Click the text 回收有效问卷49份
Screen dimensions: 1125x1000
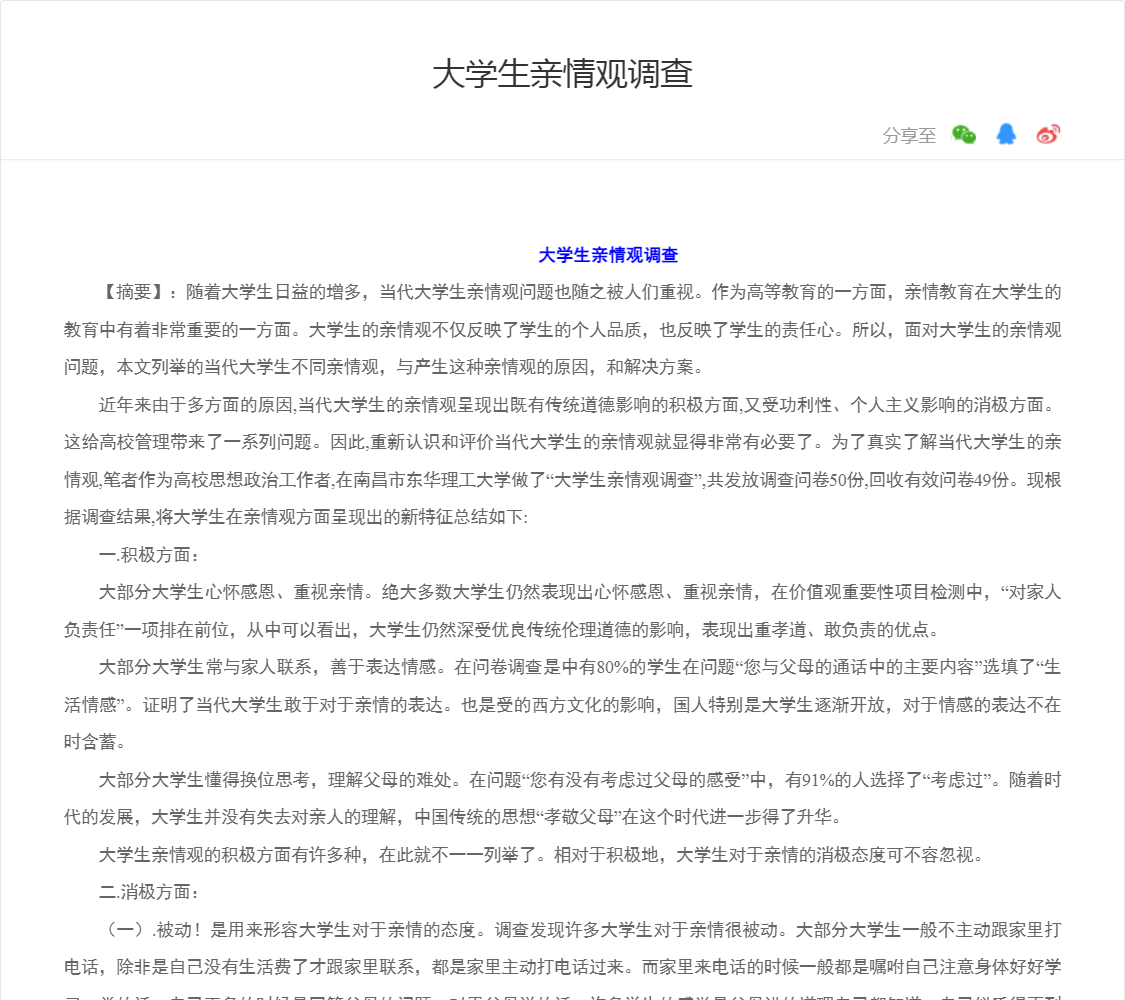pyautogui.click(x=938, y=480)
